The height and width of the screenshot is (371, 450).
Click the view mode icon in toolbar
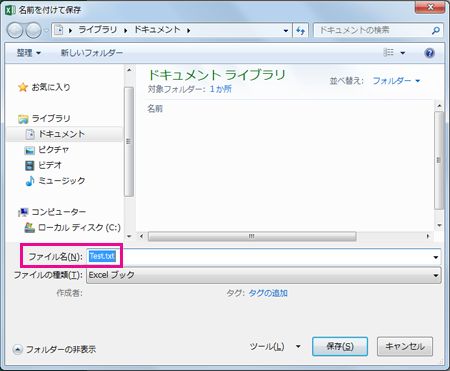pos(388,53)
